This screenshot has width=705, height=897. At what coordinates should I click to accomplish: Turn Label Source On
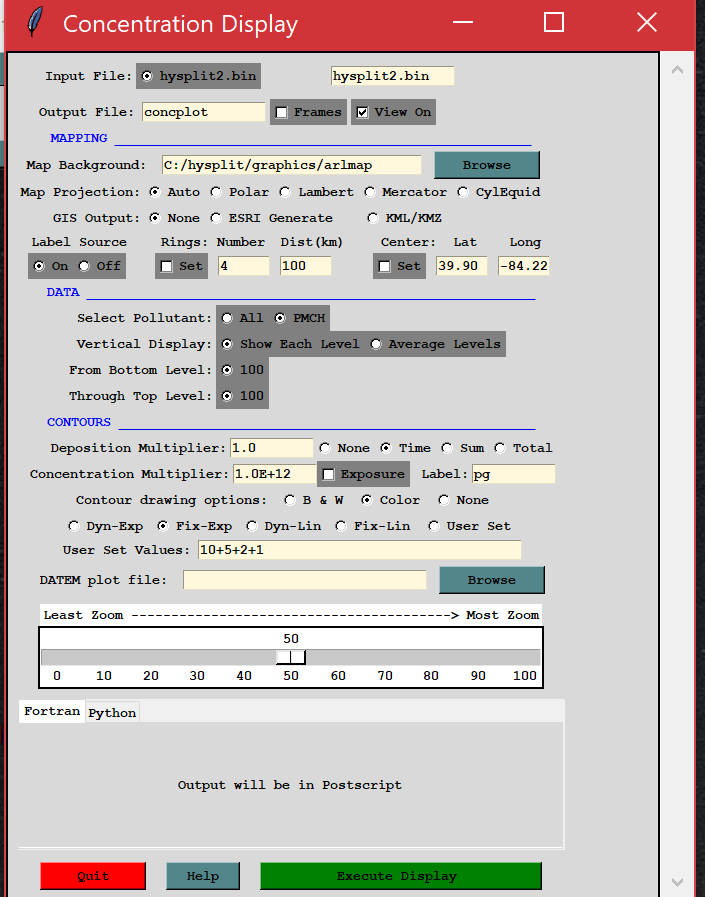point(39,266)
